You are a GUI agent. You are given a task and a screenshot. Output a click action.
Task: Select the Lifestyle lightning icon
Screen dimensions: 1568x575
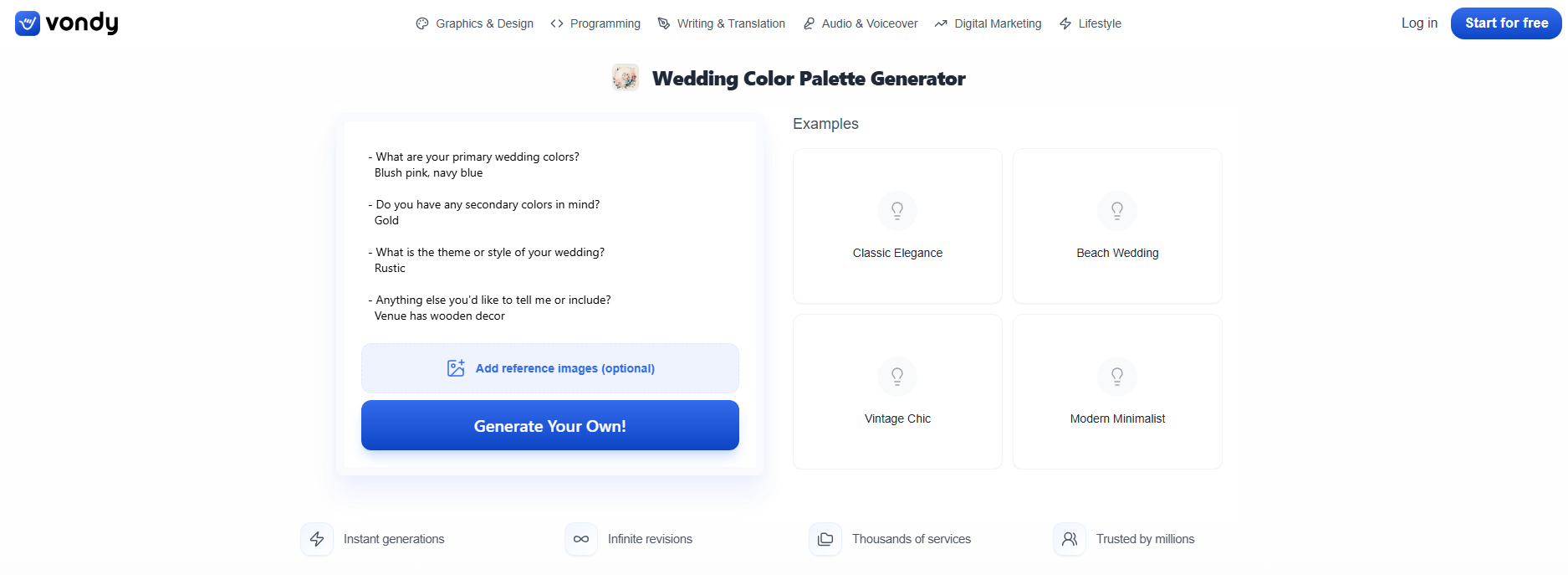pyautogui.click(x=1063, y=23)
